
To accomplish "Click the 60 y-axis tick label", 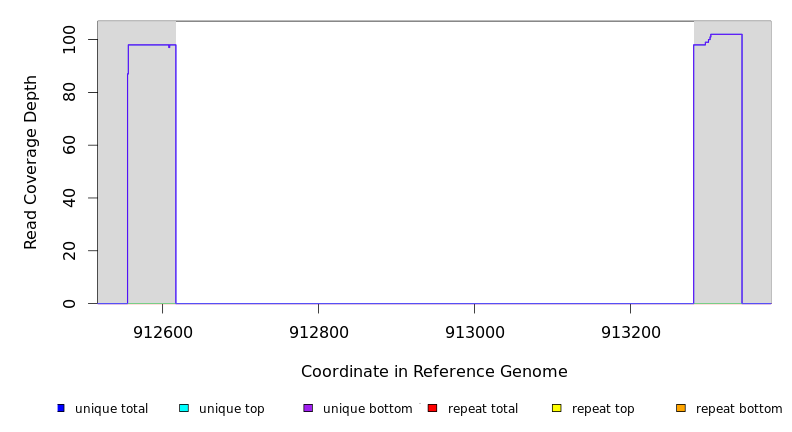I will click(x=69, y=145).
